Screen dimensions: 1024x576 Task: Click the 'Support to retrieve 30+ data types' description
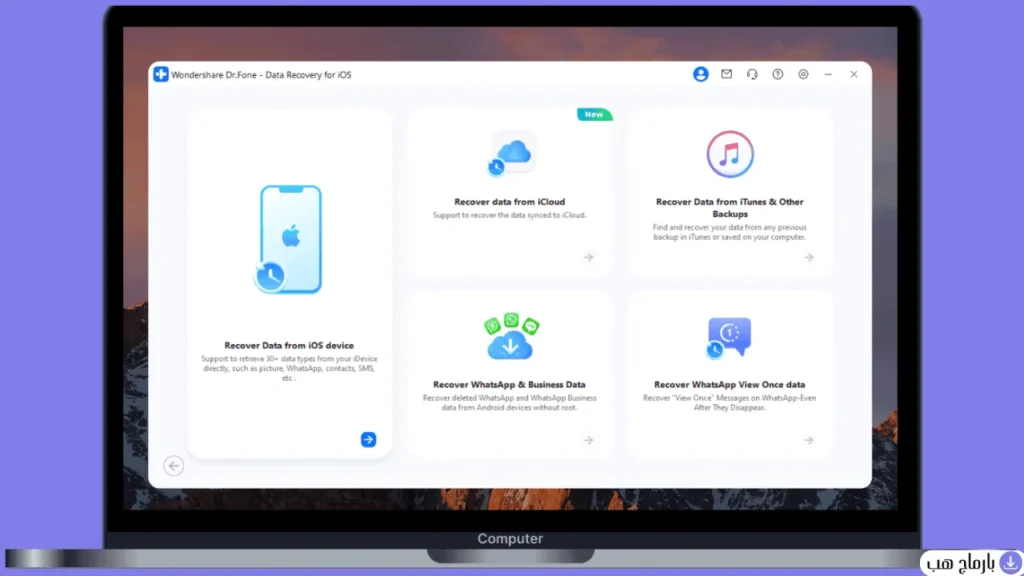click(x=289, y=368)
